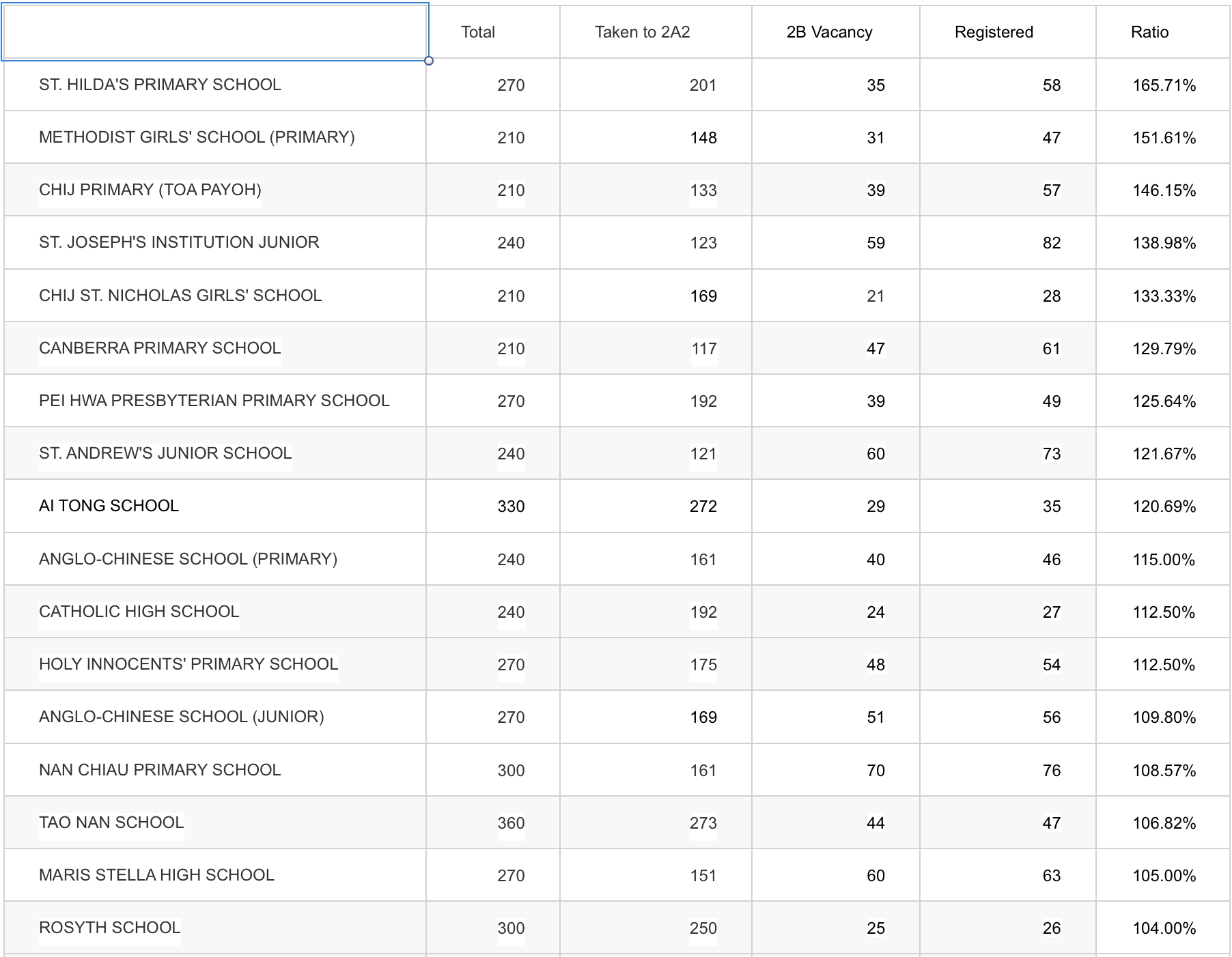Click the AI TONG SCHOOL name cell
The height and width of the screenshot is (957, 1232).
point(109,506)
